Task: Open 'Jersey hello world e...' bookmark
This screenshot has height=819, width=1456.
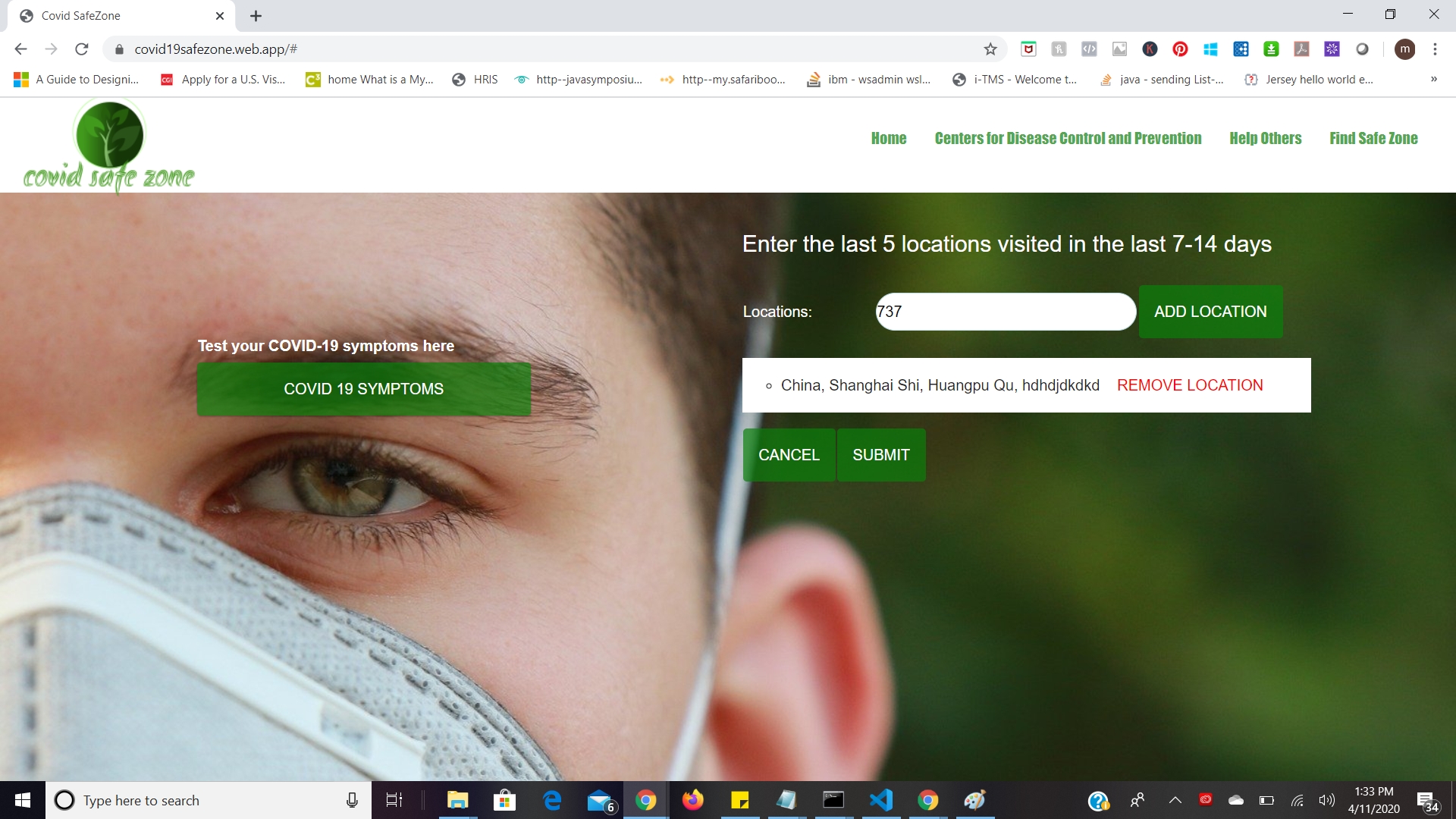Action: tap(1309, 79)
